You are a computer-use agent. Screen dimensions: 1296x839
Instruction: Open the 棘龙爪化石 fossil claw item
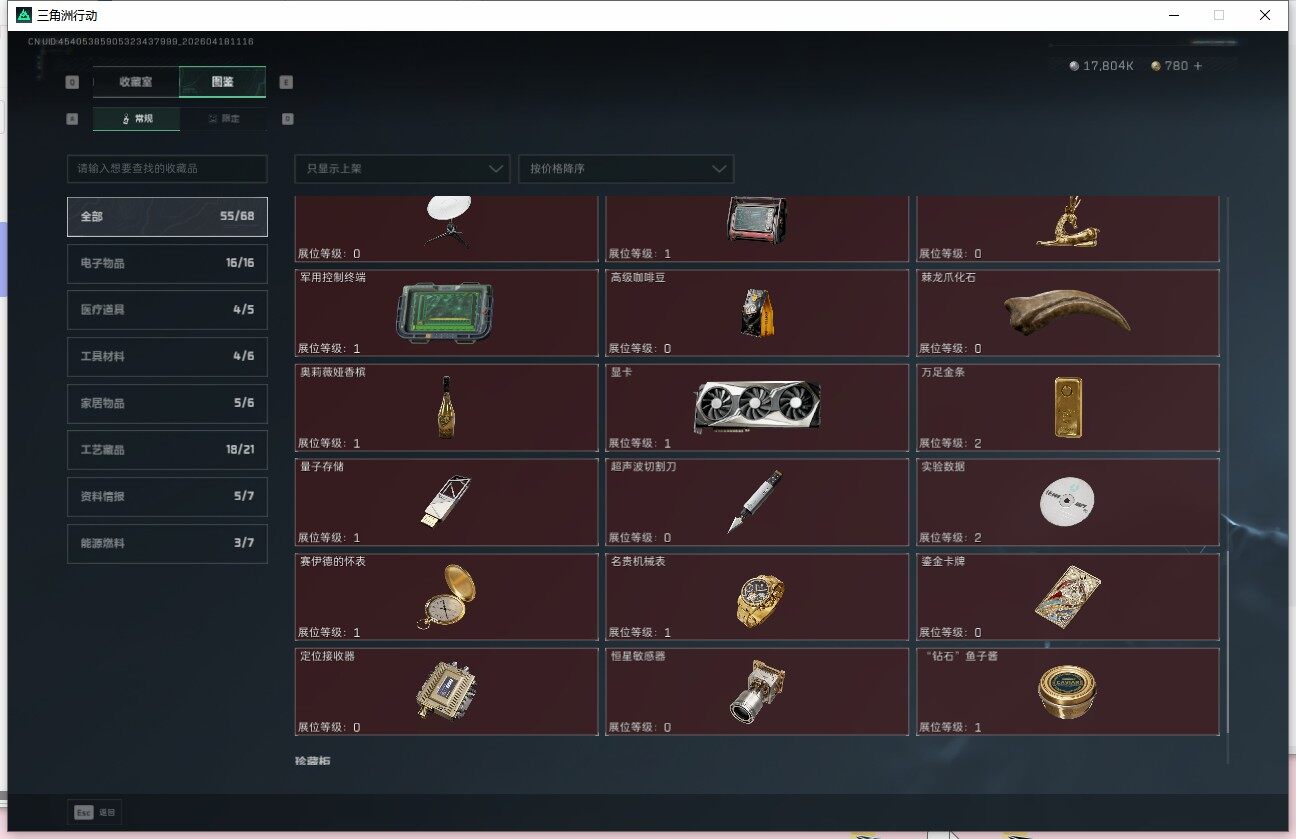(1068, 313)
